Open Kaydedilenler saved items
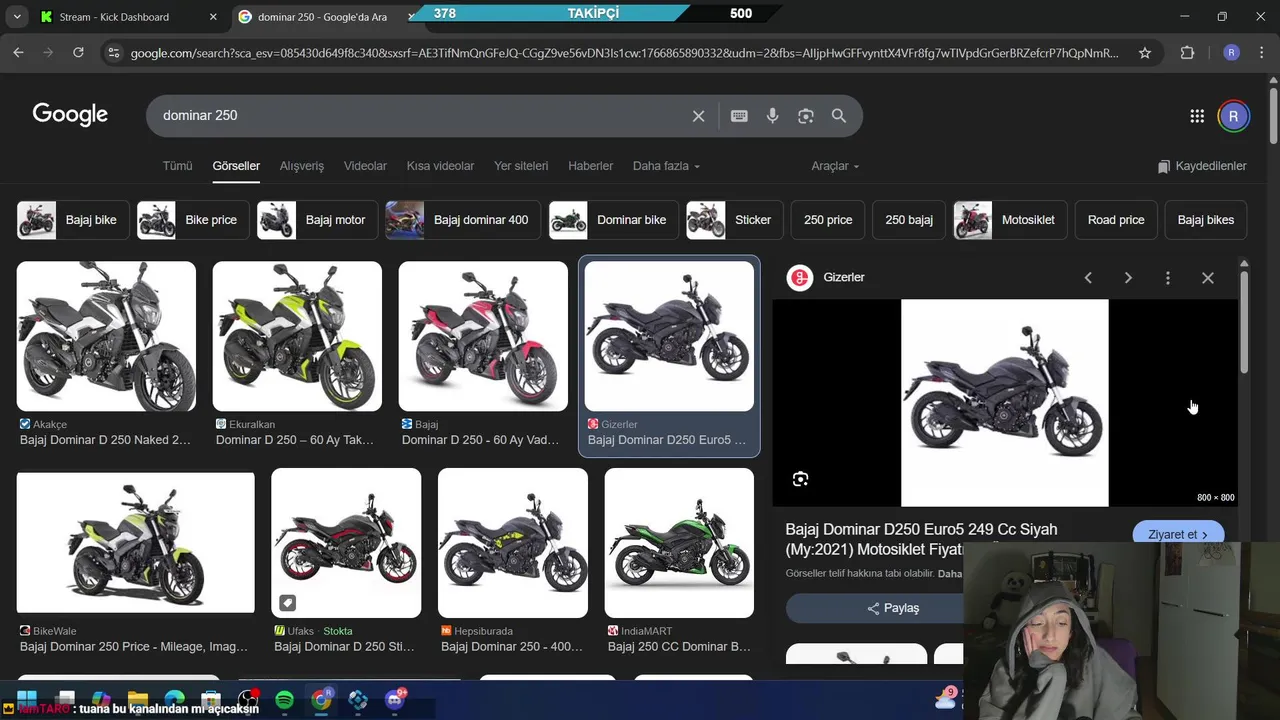 point(1201,166)
